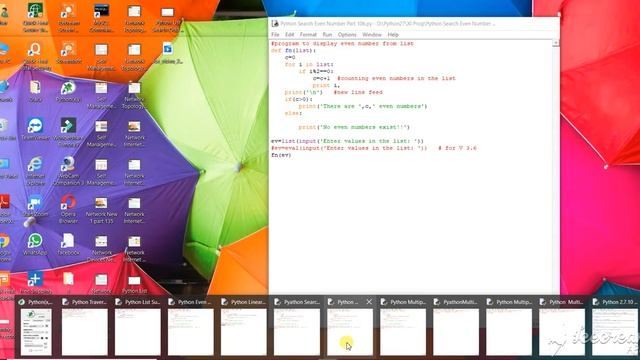Select the video file icon with play symbol
This screenshot has height=360, width=640.
(x=167, y=53)
